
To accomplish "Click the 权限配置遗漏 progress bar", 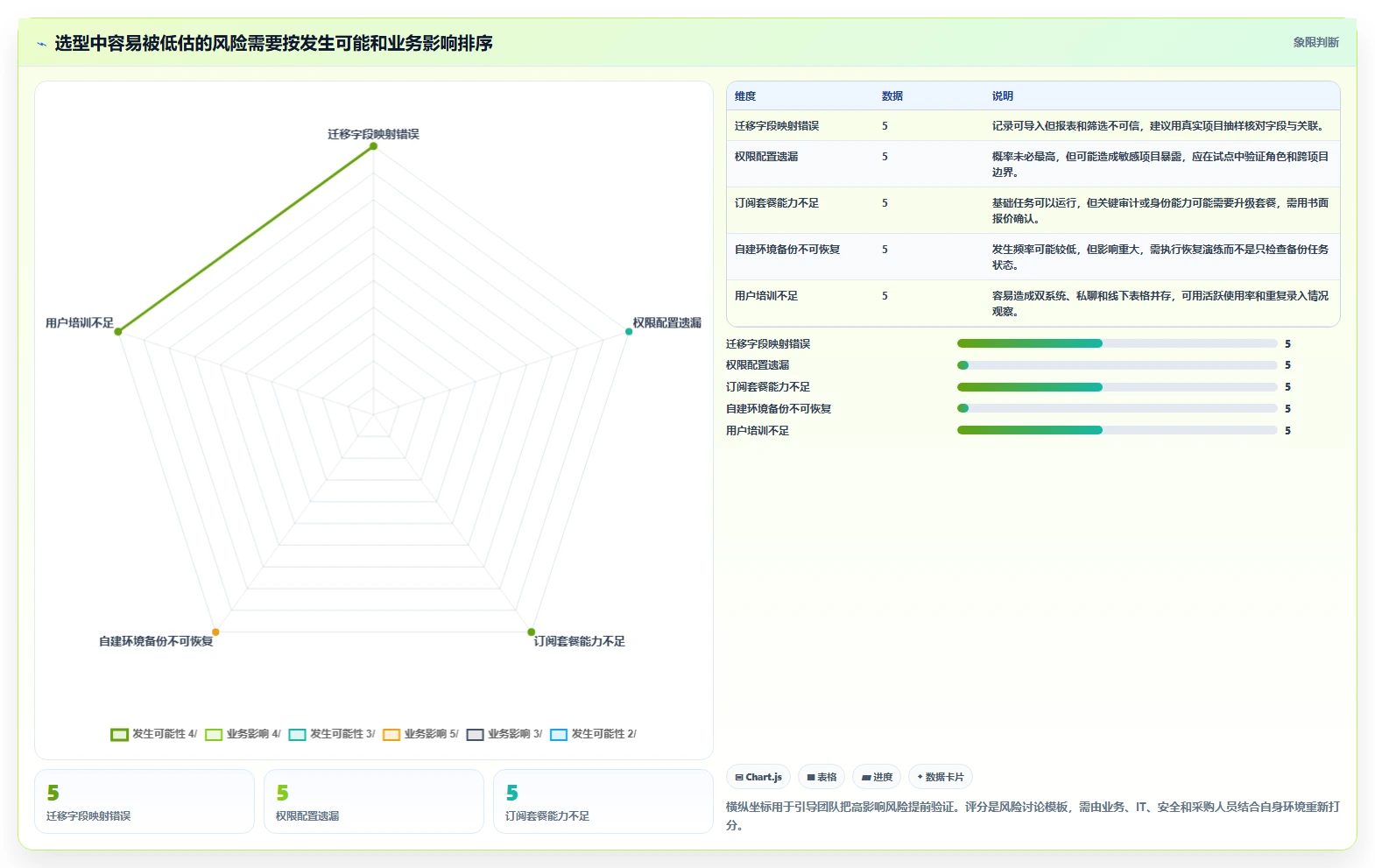I will click(x=1118, y=365).
